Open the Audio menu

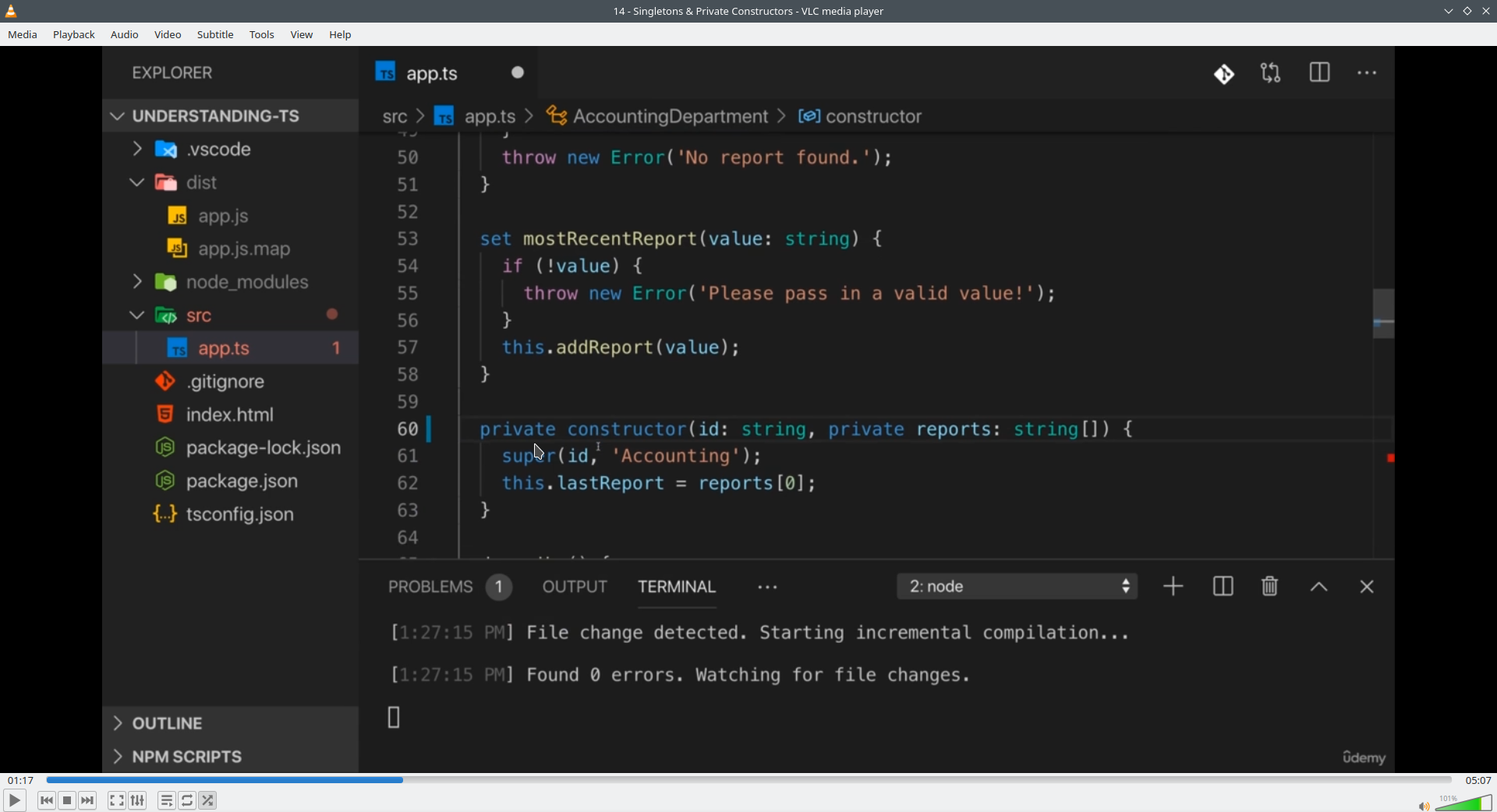[125, 35]
